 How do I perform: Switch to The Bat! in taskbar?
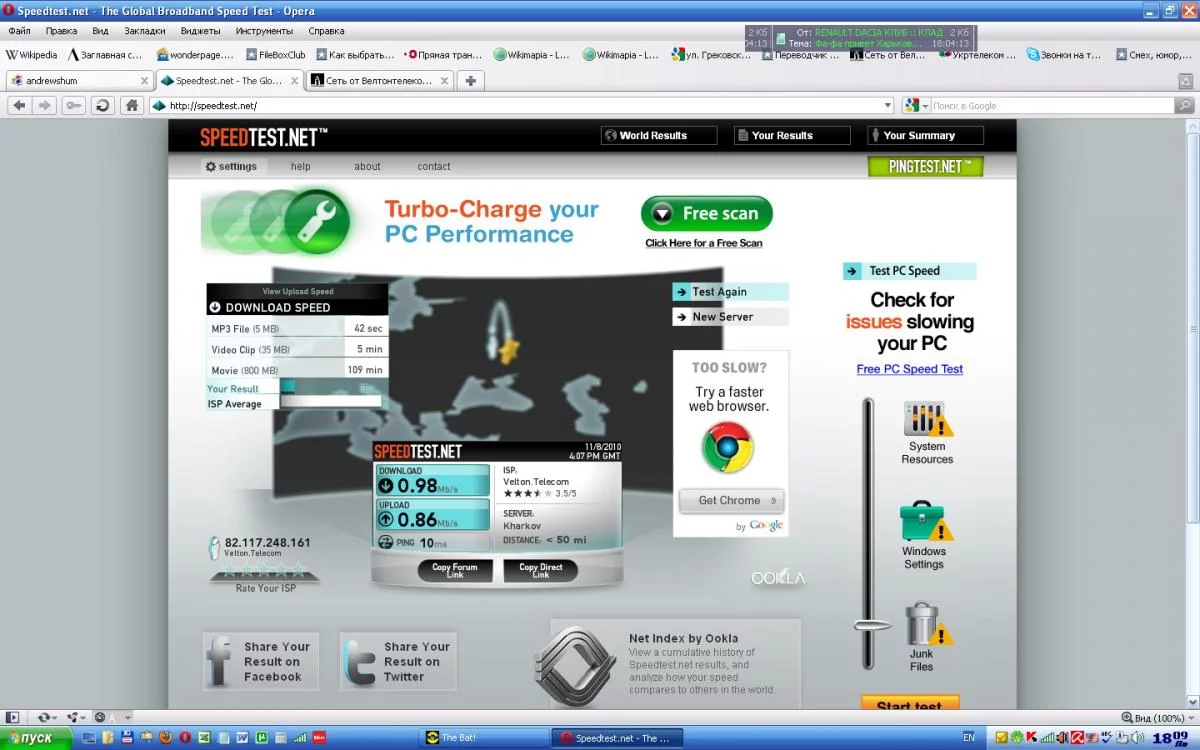click(485, 738)
